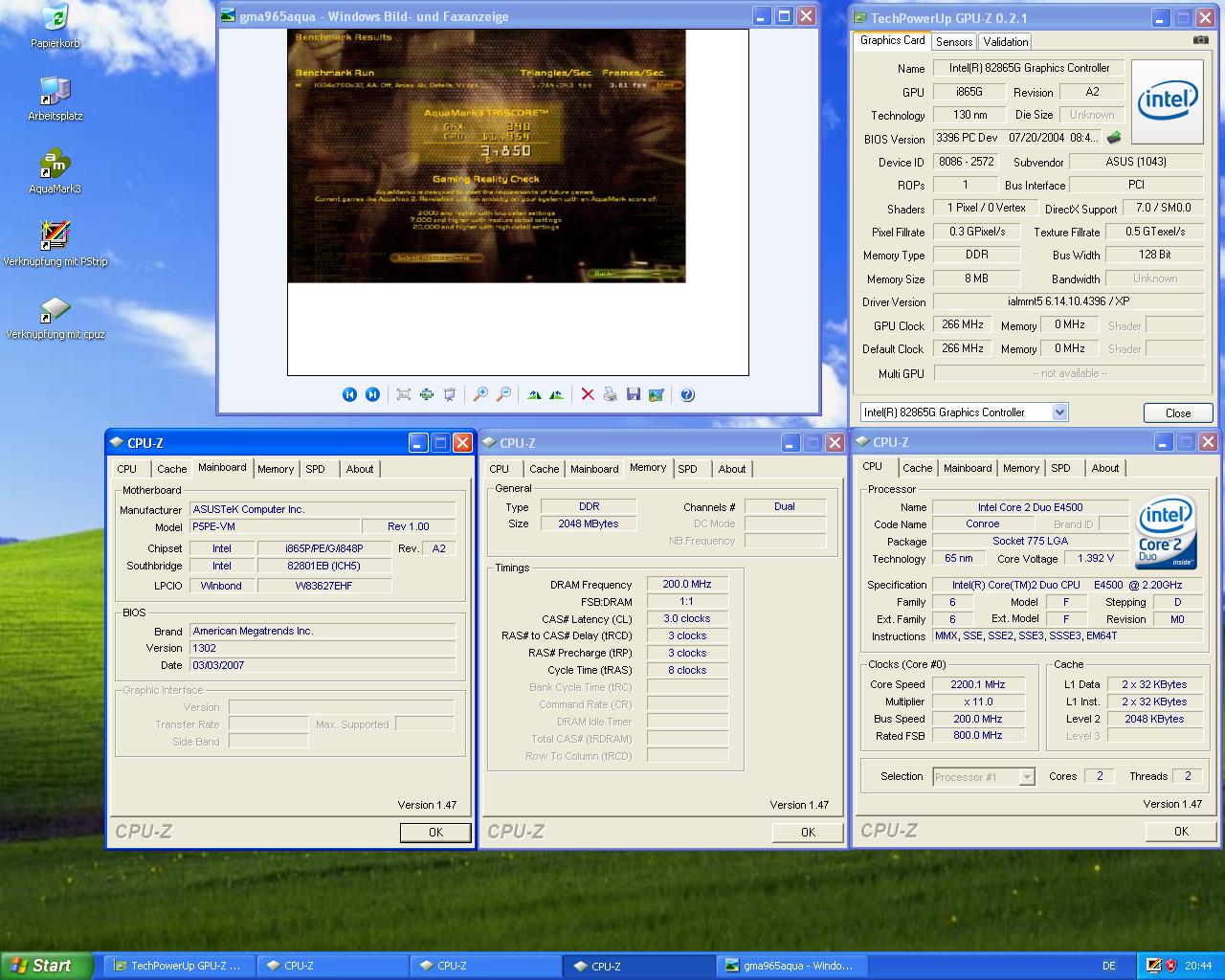Screen dimensions: 1225x980
Task: Select the AquaMark3 desktop shortcut
Action: point(55,172)
